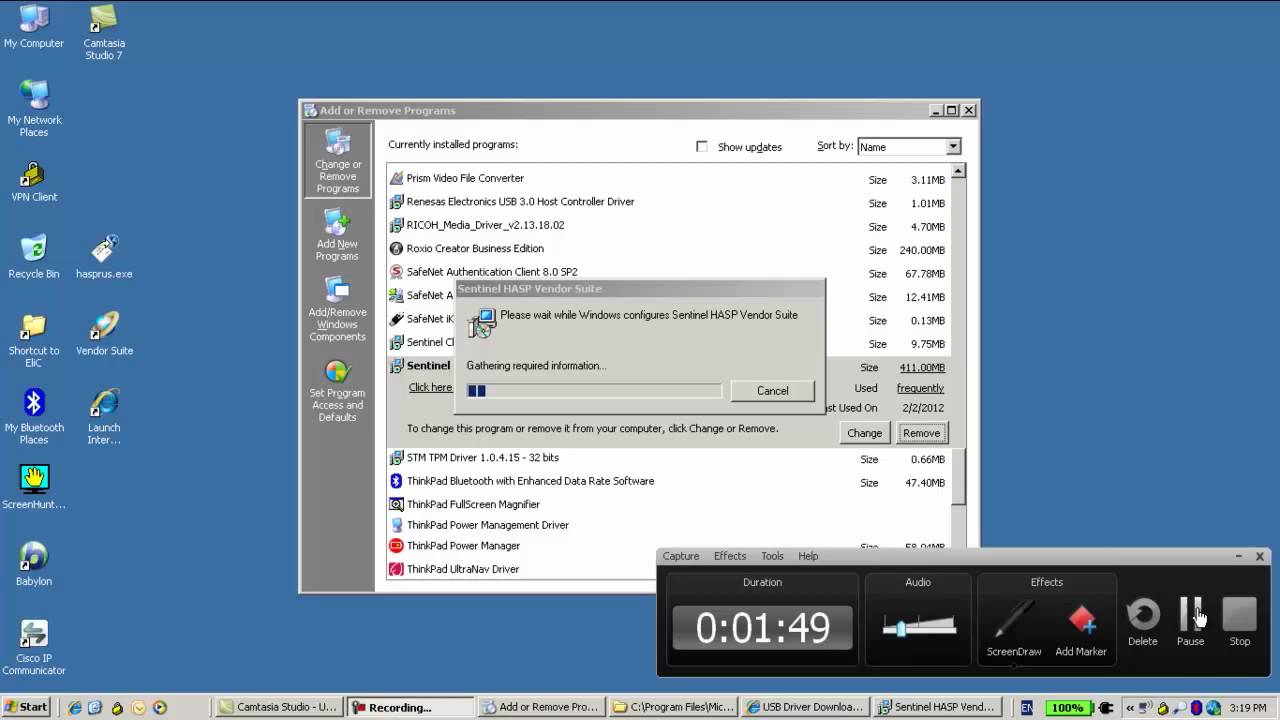Switch to Camtasia Studio taskbar button
This screenshot has height=720, width=1280.
pyautogui.click(x=280, y=707)
